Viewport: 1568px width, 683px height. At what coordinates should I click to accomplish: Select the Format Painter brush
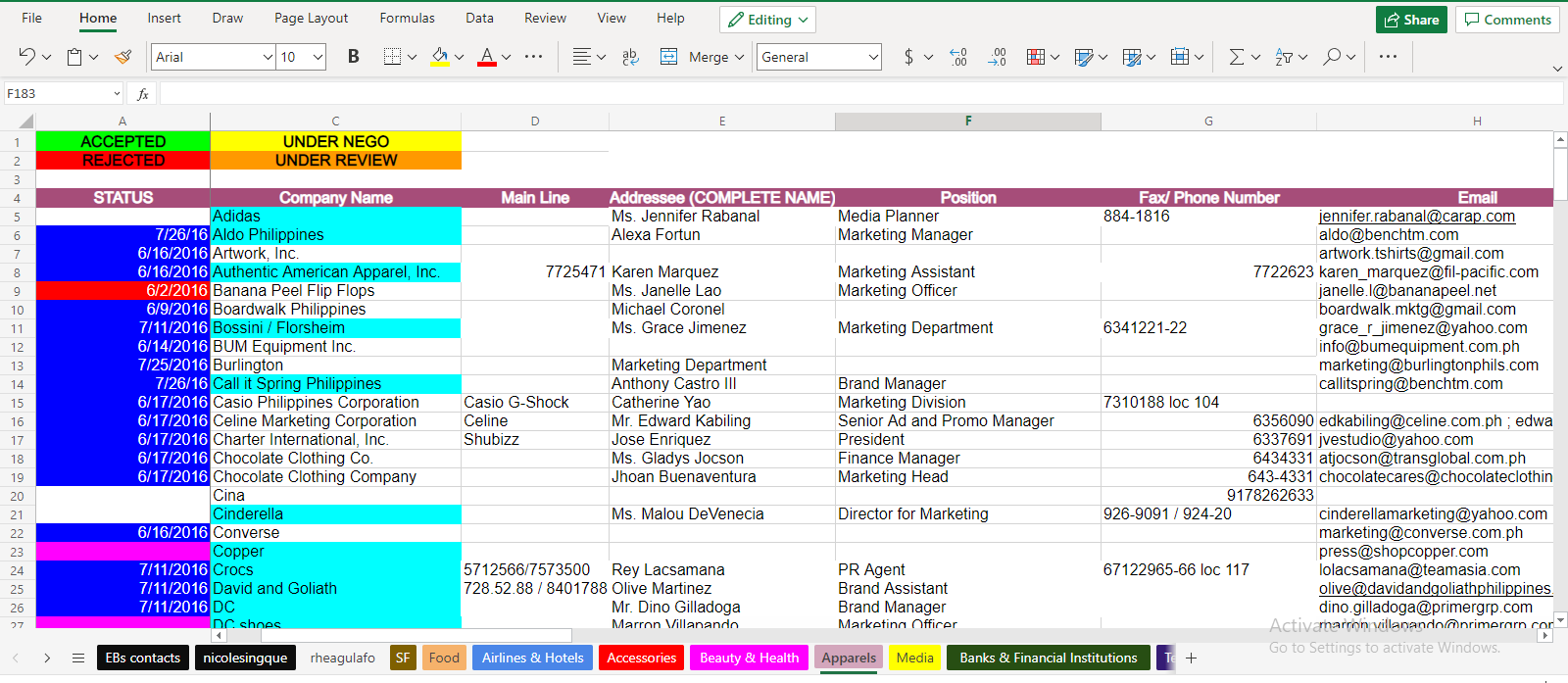122,57
